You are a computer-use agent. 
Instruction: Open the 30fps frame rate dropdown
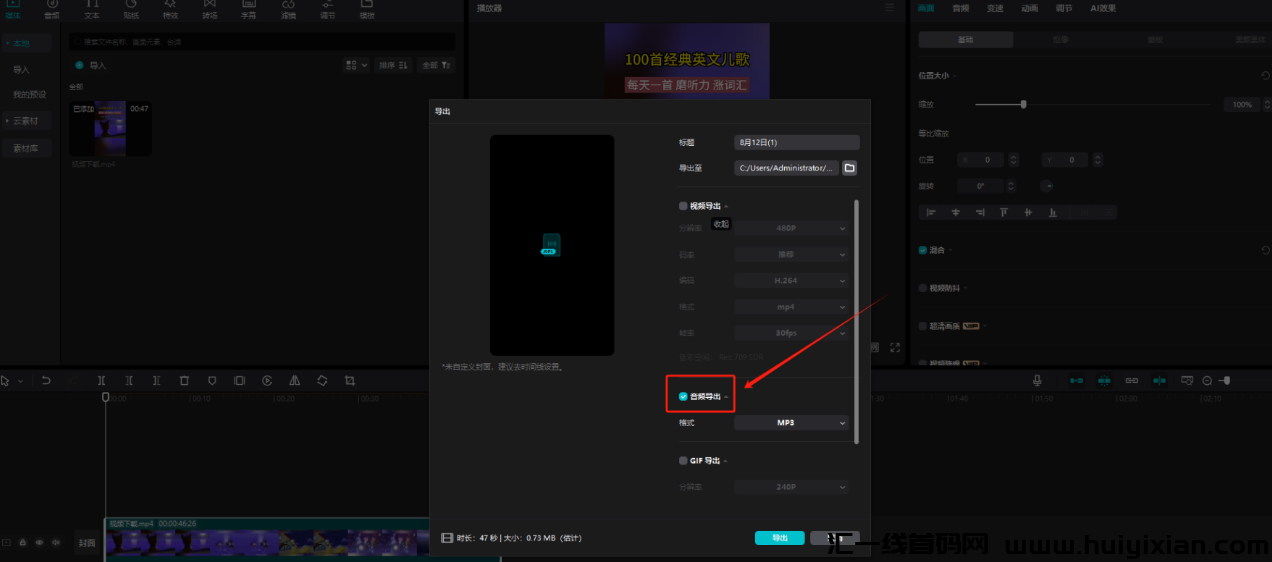pyautogui.click(x=791, y=333)
